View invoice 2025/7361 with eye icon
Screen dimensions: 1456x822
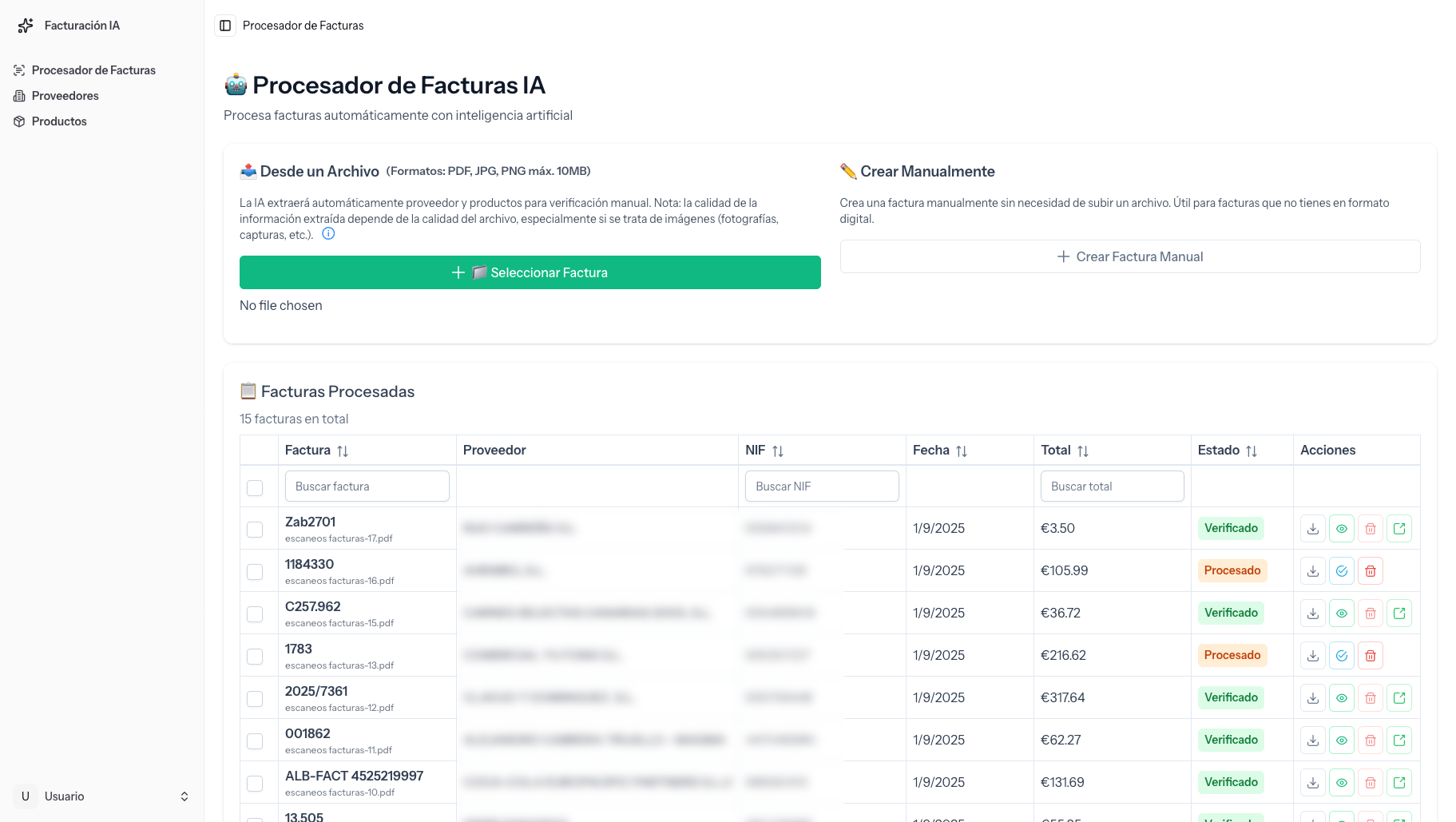(1342, 698)
